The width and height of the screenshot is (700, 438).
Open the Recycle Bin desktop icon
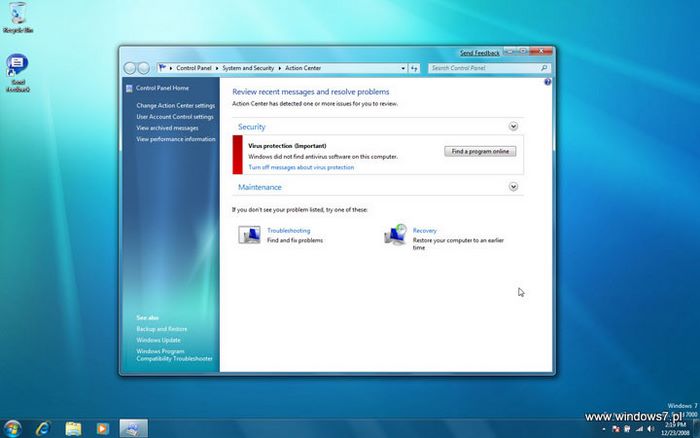tap(17, 18)
